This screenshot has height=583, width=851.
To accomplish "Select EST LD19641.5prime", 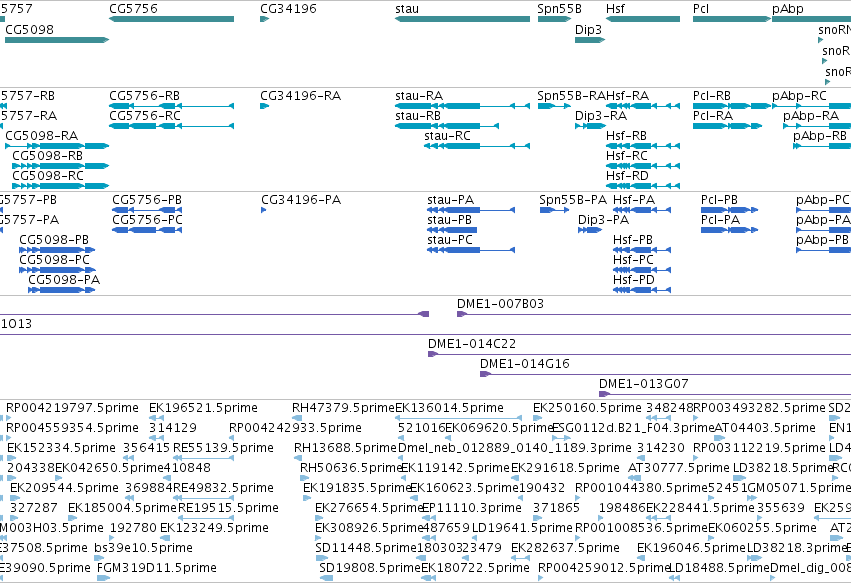I will coord(522,528).
